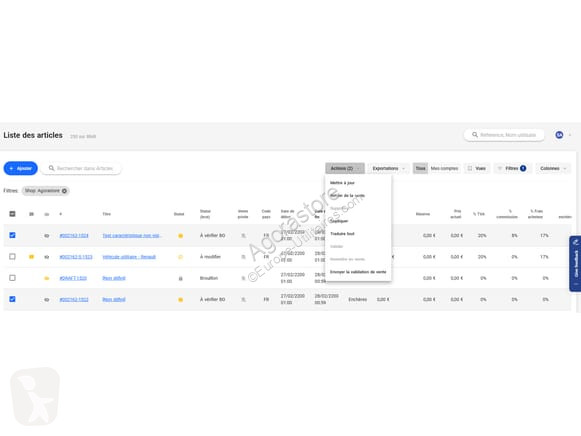Image resolution: width=581 pixels, height=436 pixels.
Task: Click yellow flag icon in second row
Action: tap(31, 256)
